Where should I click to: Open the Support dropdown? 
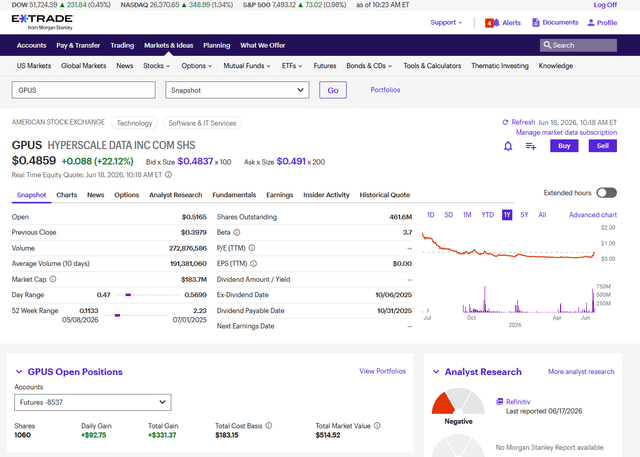coord(446,22)
